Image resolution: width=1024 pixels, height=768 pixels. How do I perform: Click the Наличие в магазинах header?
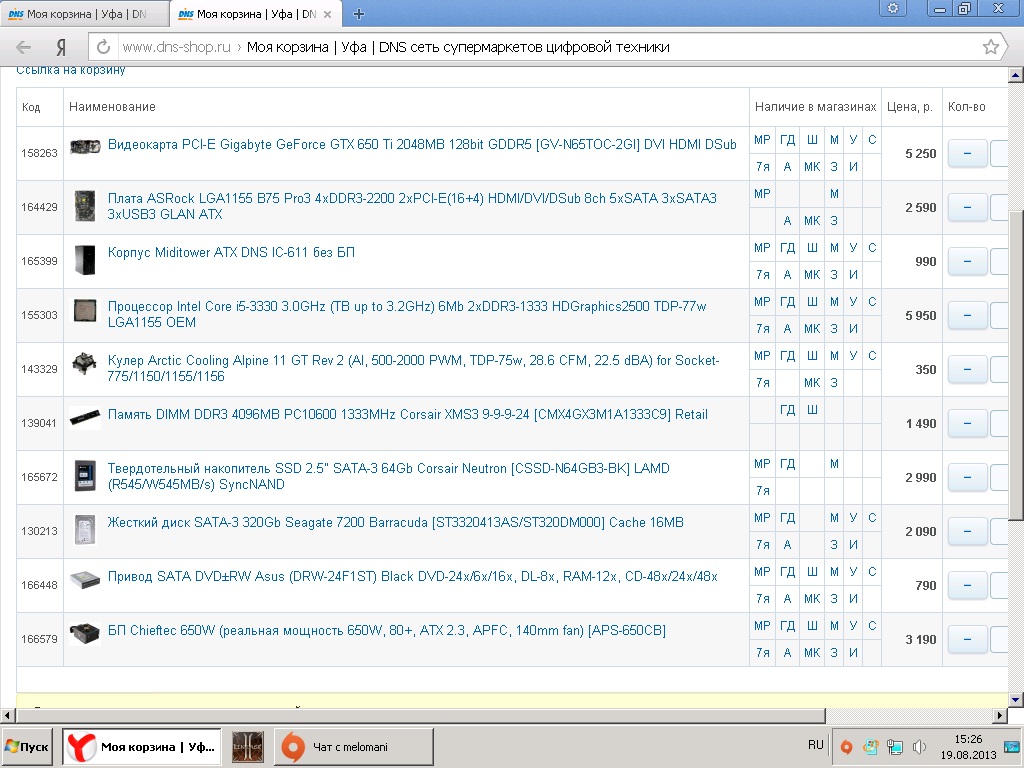[x=815, y=106]
